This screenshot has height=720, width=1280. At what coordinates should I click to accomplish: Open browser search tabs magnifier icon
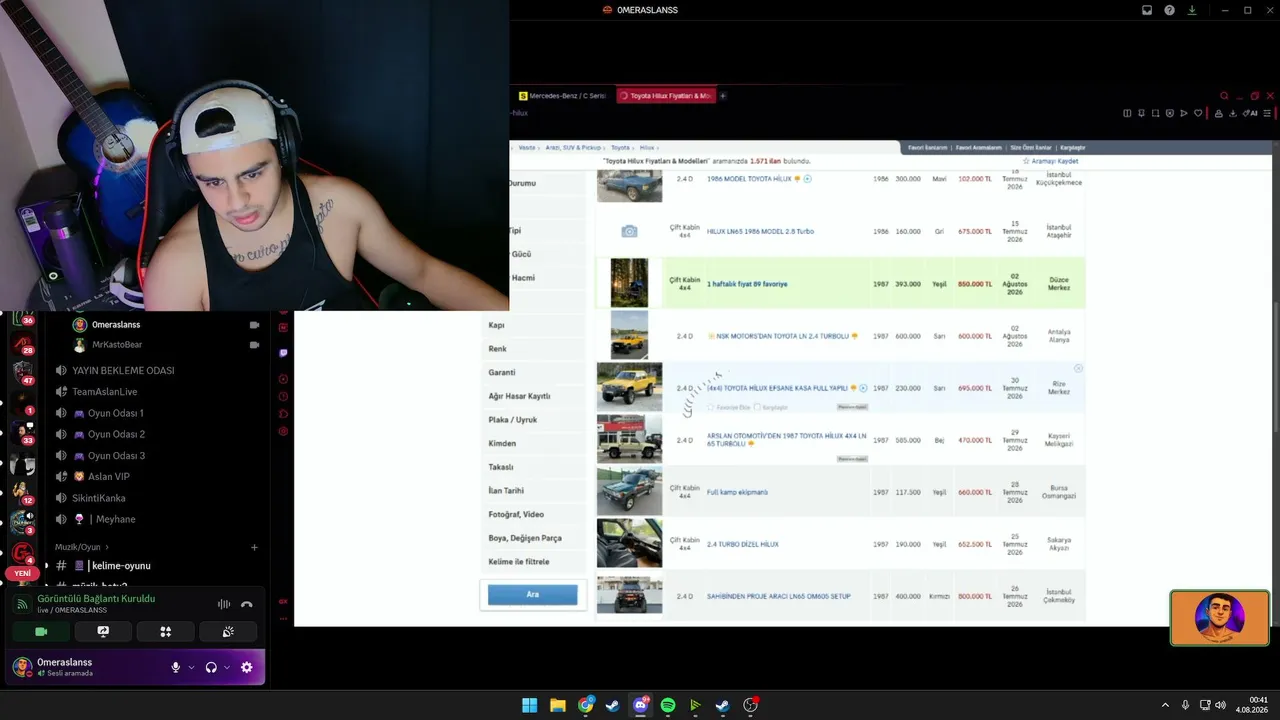pos(1223,96)
